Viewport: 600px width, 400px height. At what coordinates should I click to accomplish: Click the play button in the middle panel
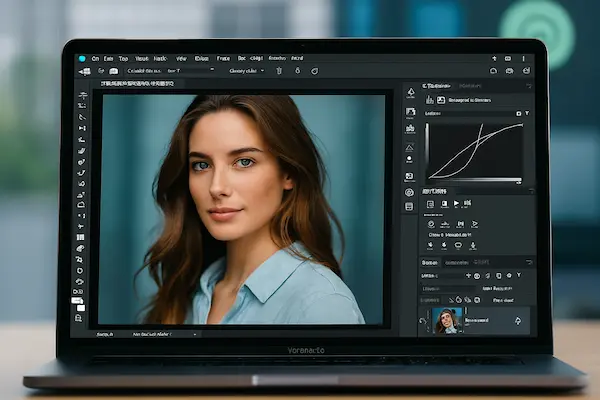pos(456,203)
